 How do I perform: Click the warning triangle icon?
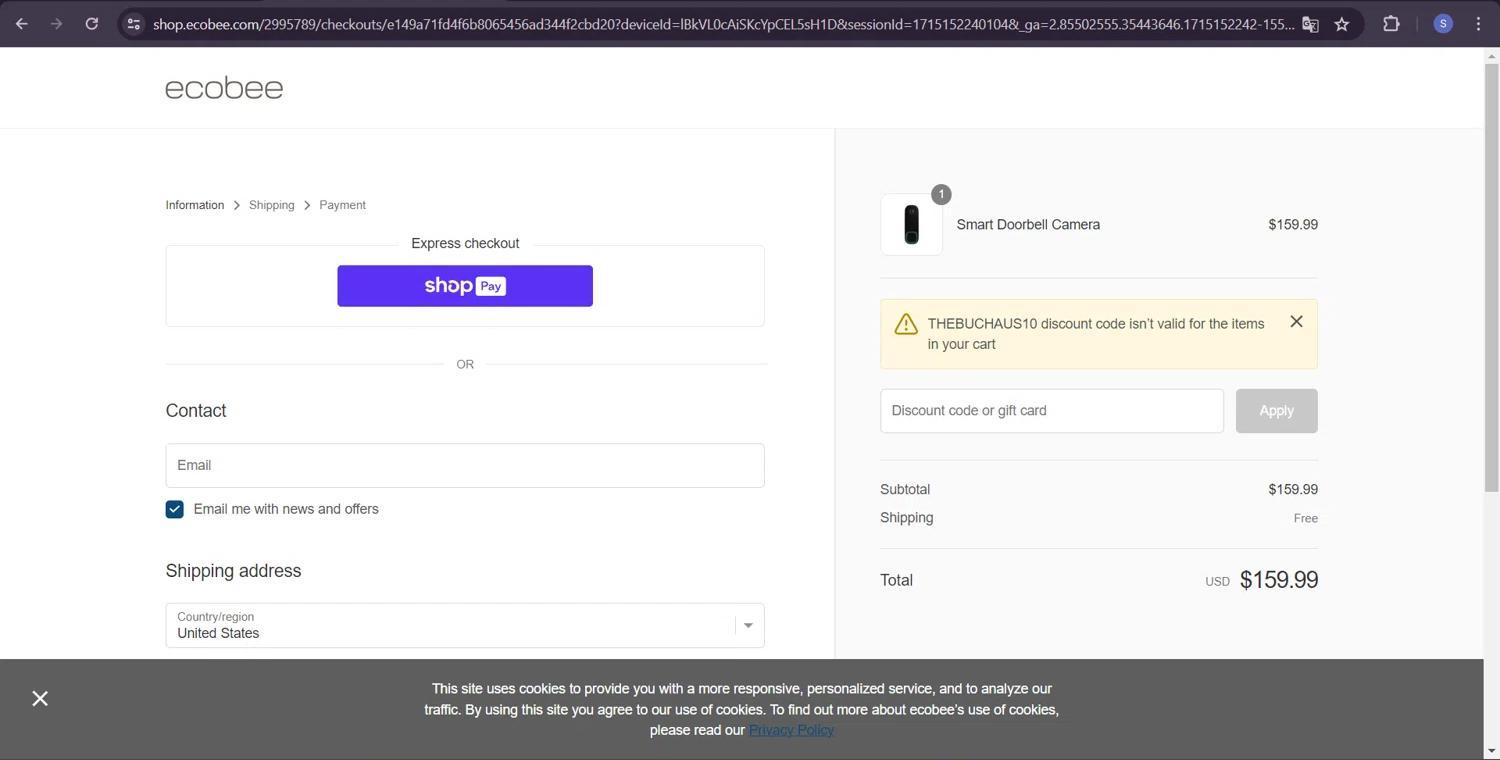pyautogui.click(x=906, y=324)
